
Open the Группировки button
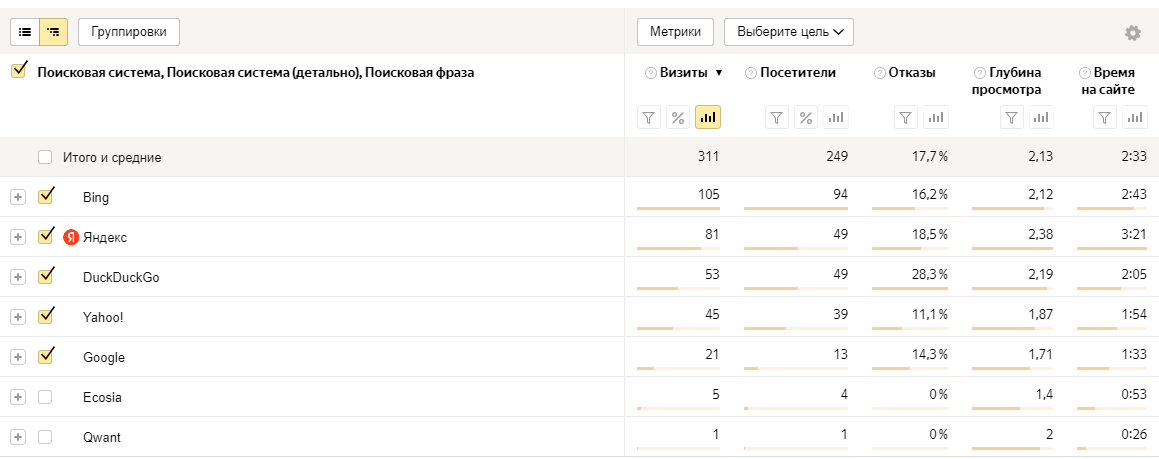[x=129, y=32]
